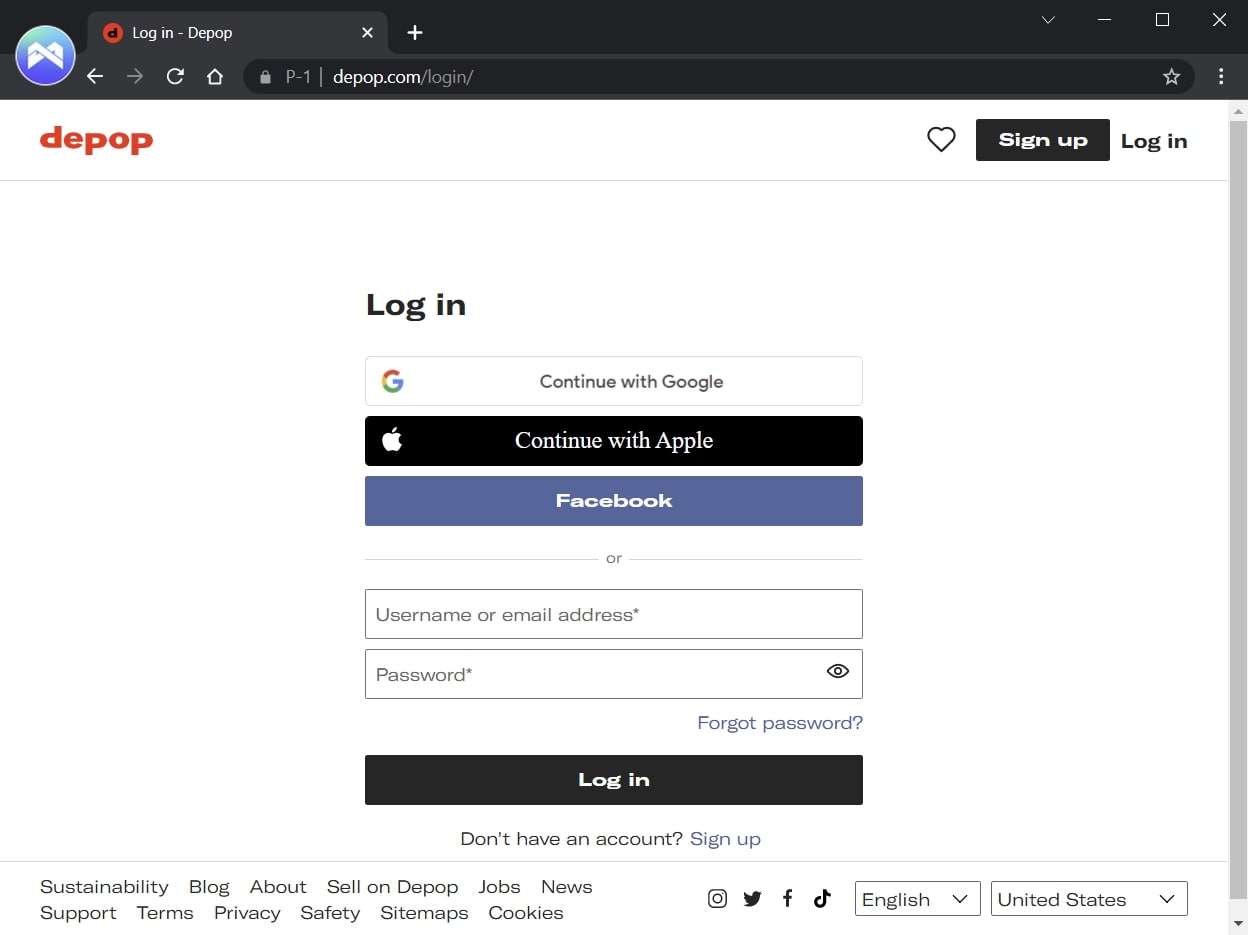
Task: Open the Blog footer link
Action: coord(209,887)
